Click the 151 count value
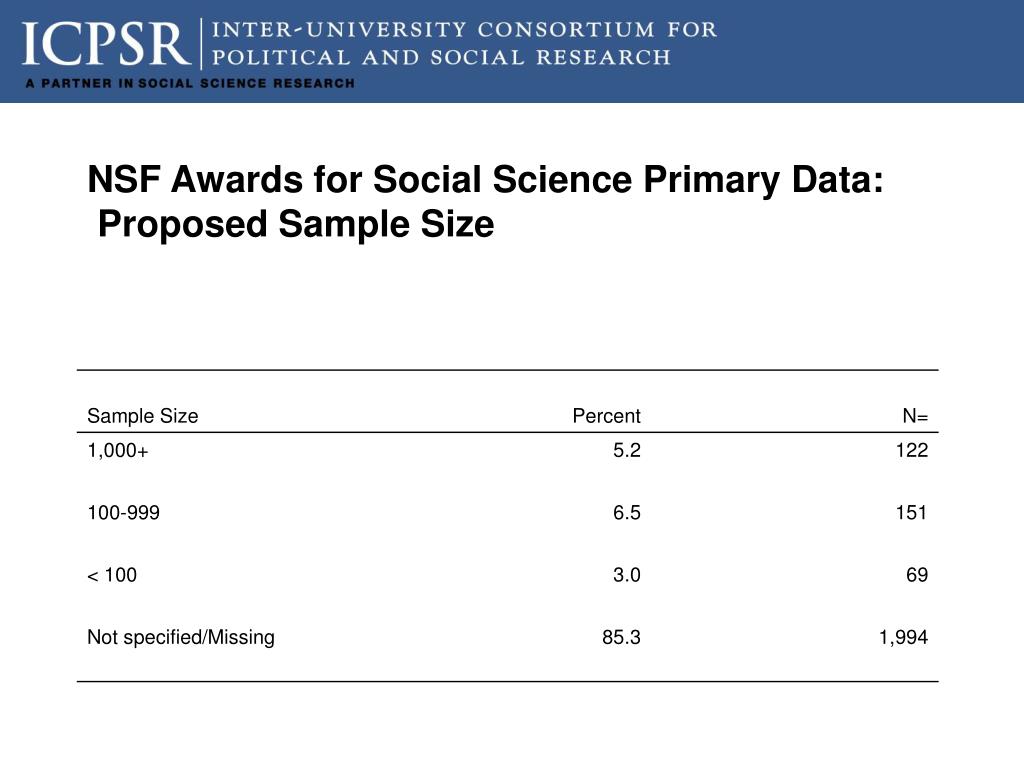Image resolution: width=1024 pixels, height=768 pixels. point(912,513)
